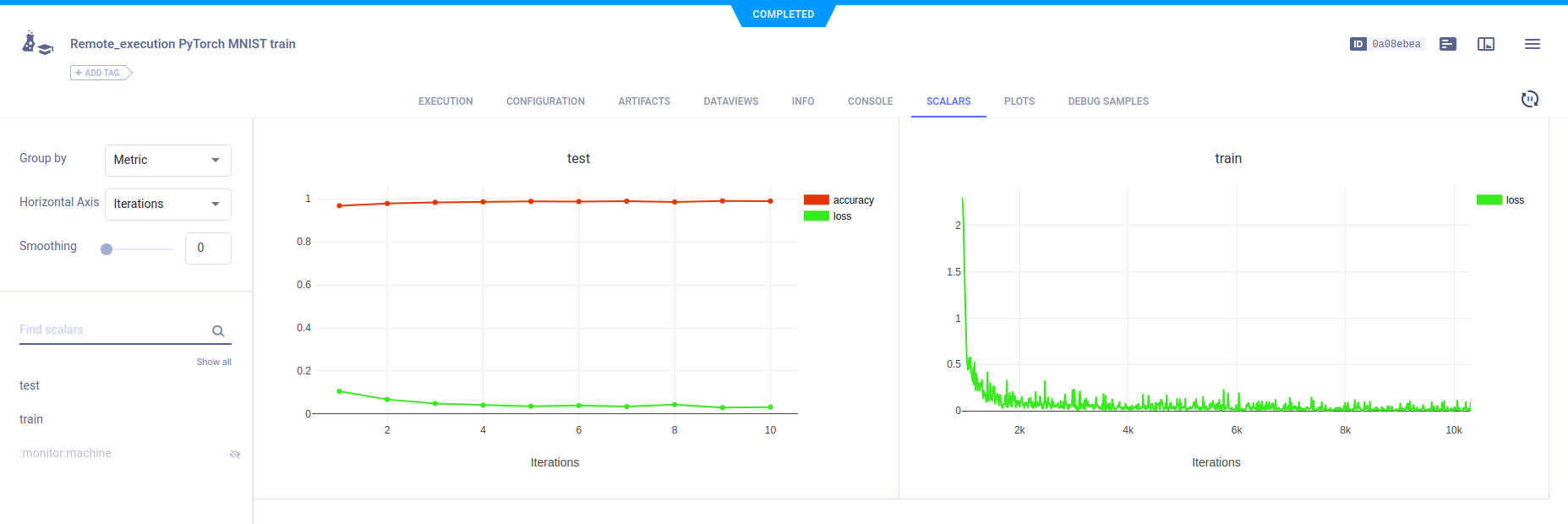The image size is (1568, 524).
Task: Click the Smoothing slider handle
Action: (107, 249)
